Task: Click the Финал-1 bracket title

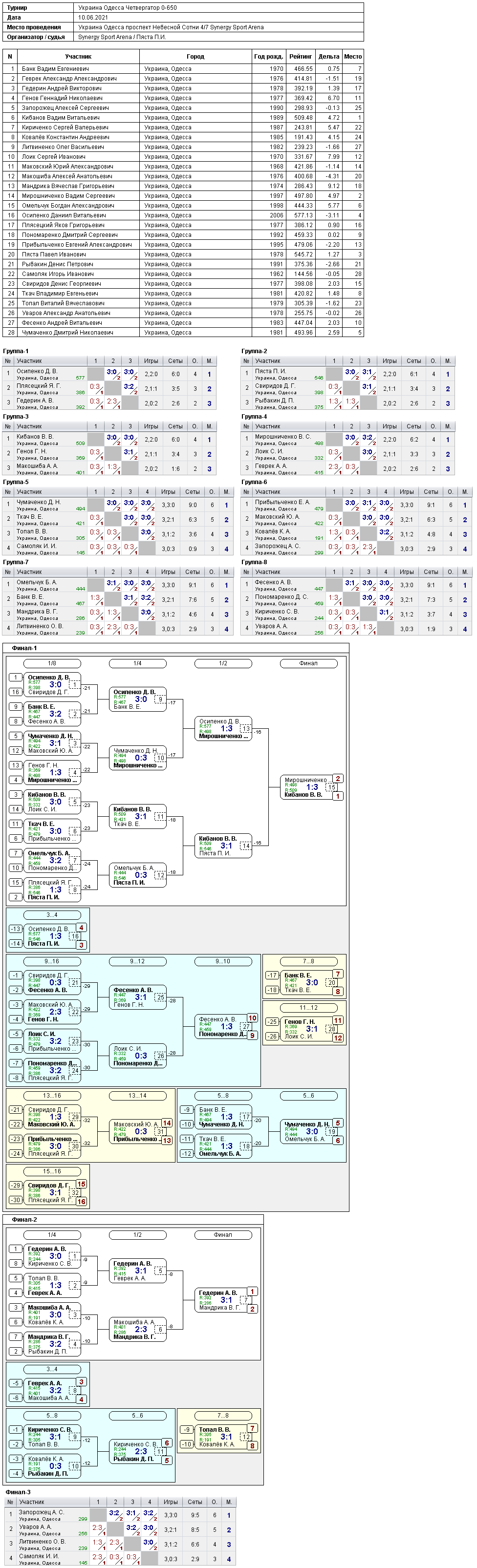Action: 24,648
